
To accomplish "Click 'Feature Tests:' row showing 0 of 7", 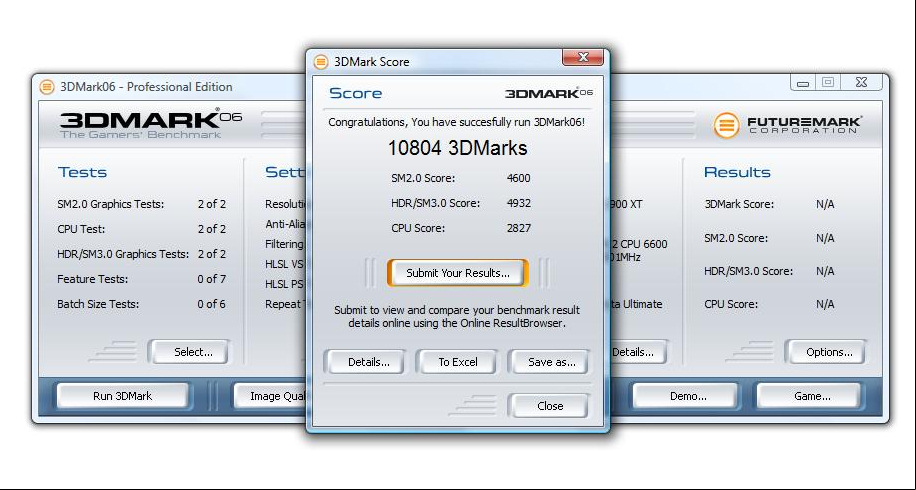I will pyautogui.click(x=141, y=279).
